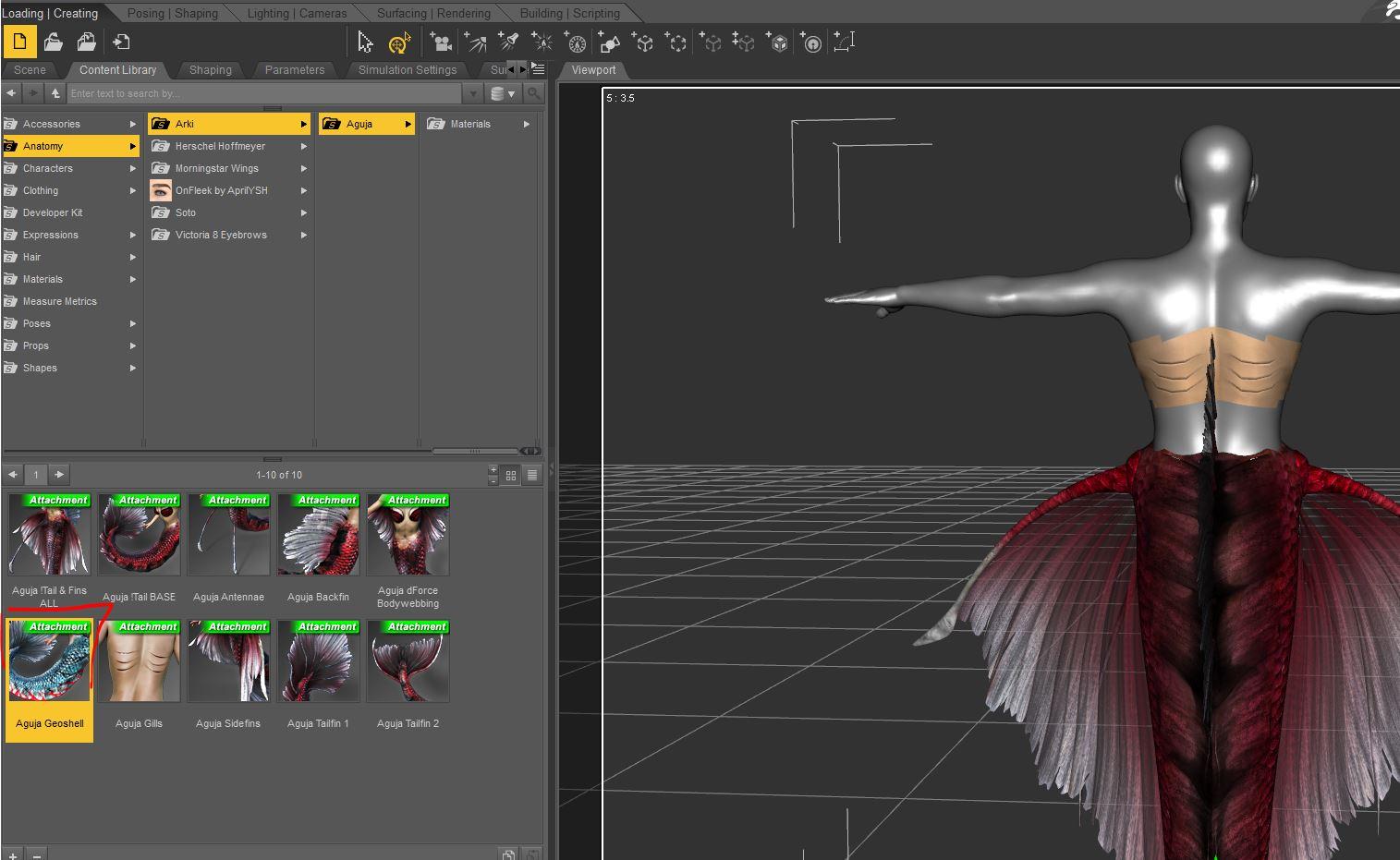The image size is (1400, 860).
Task: Expand the Characters category
Action: (132, 168)
